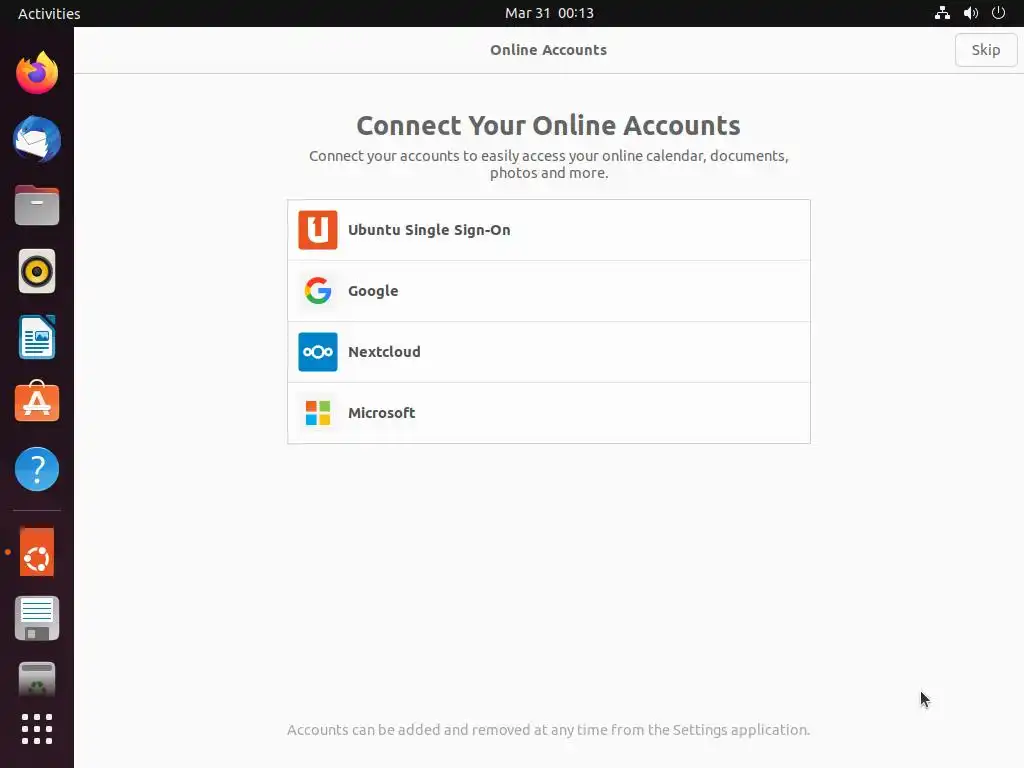
Task: Open the volume status indicator
Action: click(x=970, y=13)
